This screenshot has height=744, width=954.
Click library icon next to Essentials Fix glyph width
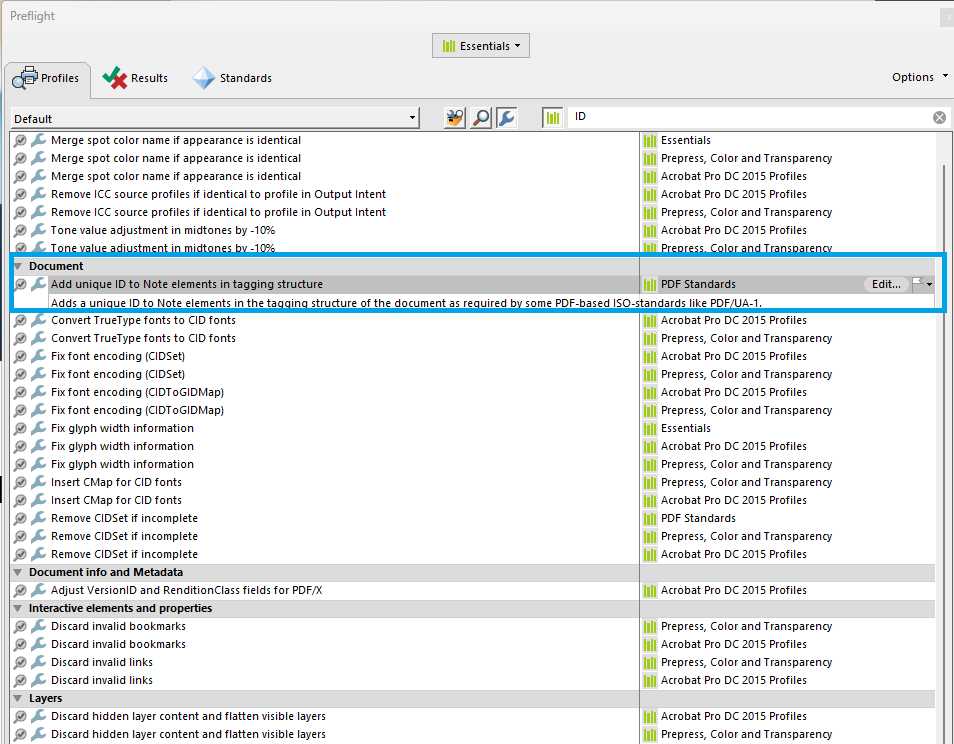point(650,428)
